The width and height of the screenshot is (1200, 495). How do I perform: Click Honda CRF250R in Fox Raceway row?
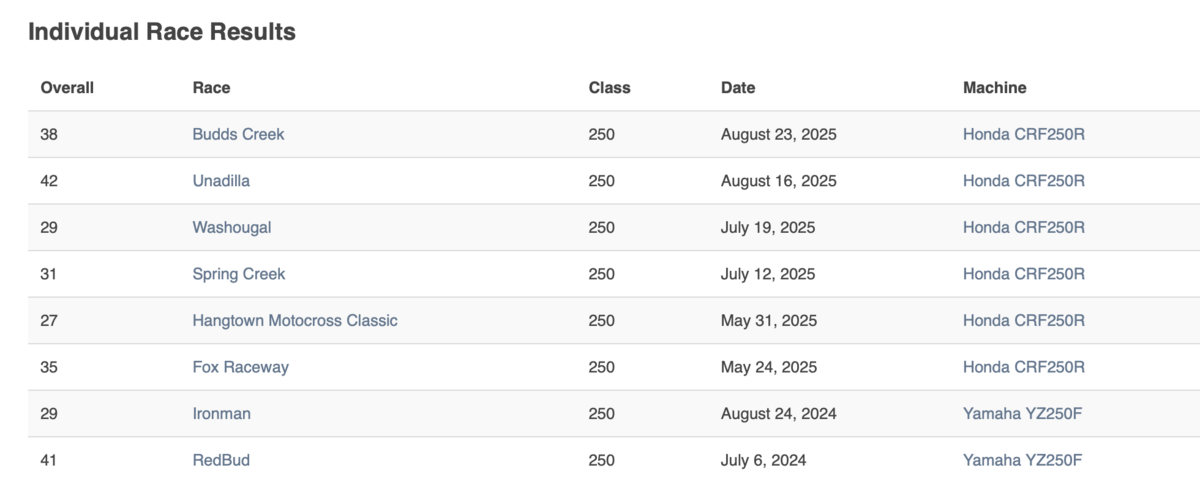[x=1023, y=367]
